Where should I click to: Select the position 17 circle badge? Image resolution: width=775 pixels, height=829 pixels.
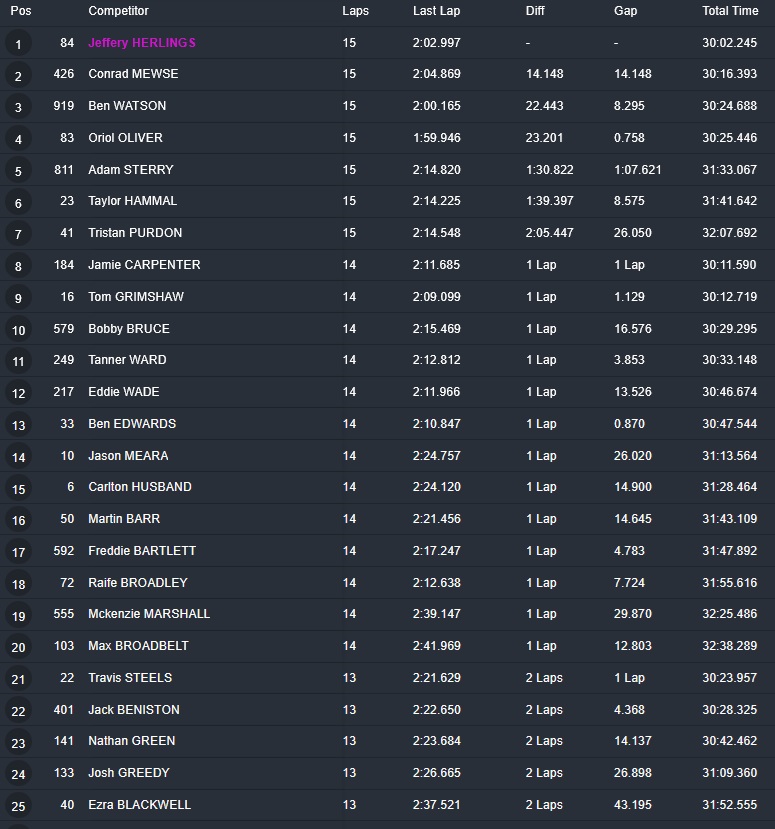pyautogui.click(x=18, y=552)
